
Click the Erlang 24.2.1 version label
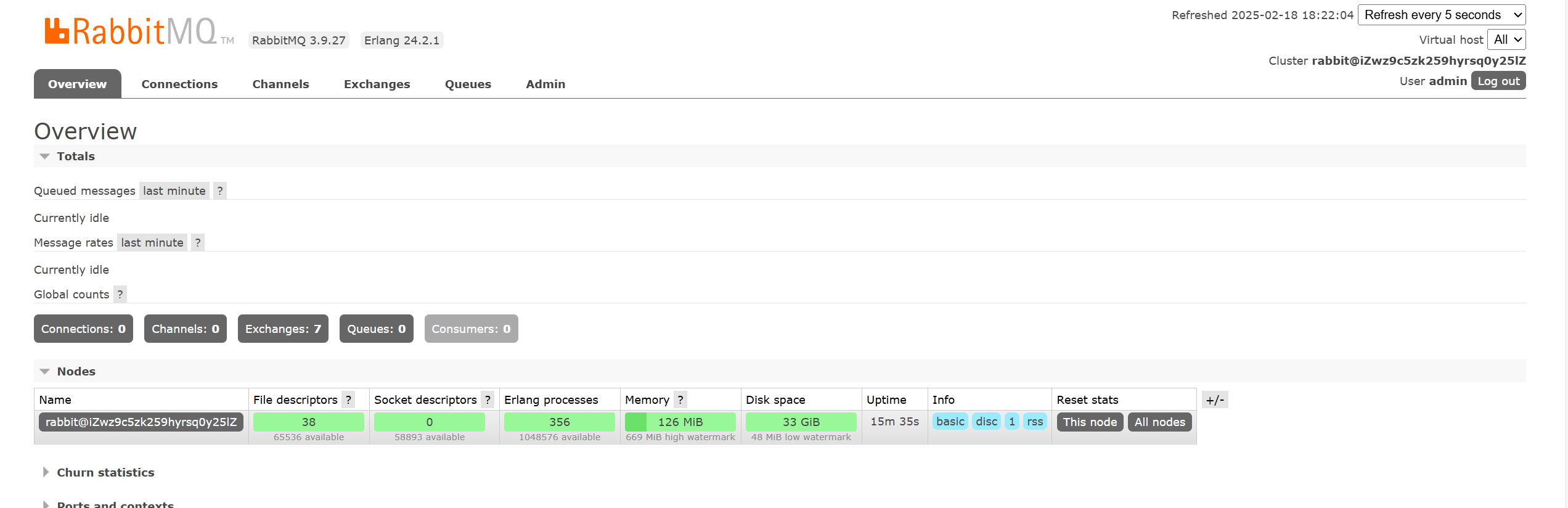(402, 40)
